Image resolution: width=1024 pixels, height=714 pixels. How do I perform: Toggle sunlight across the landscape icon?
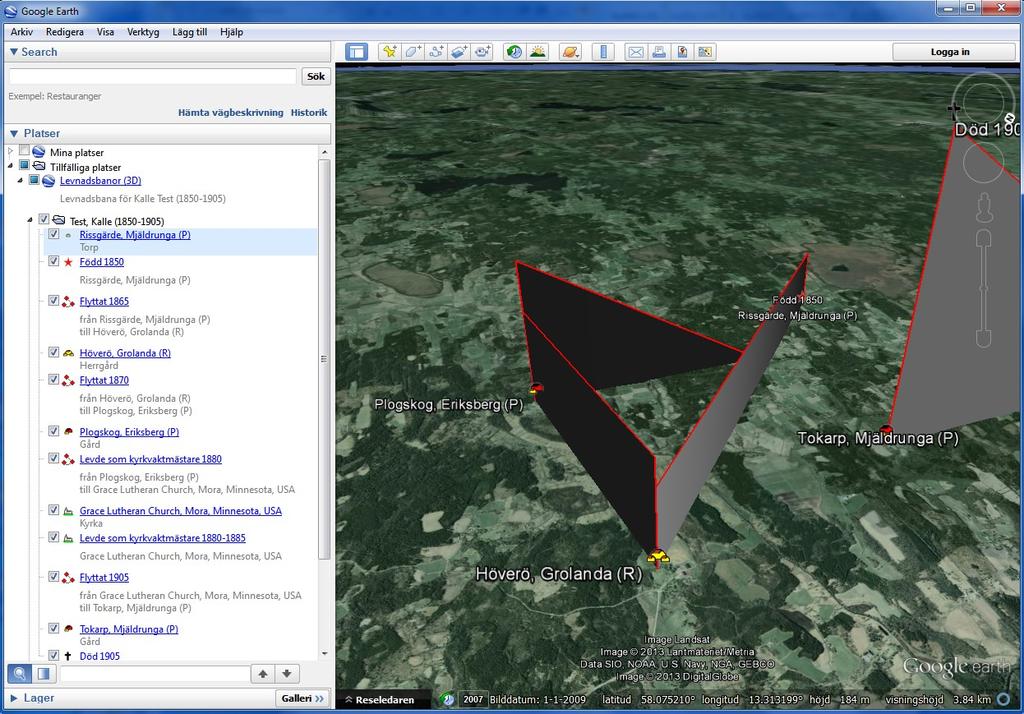(538, 52)
